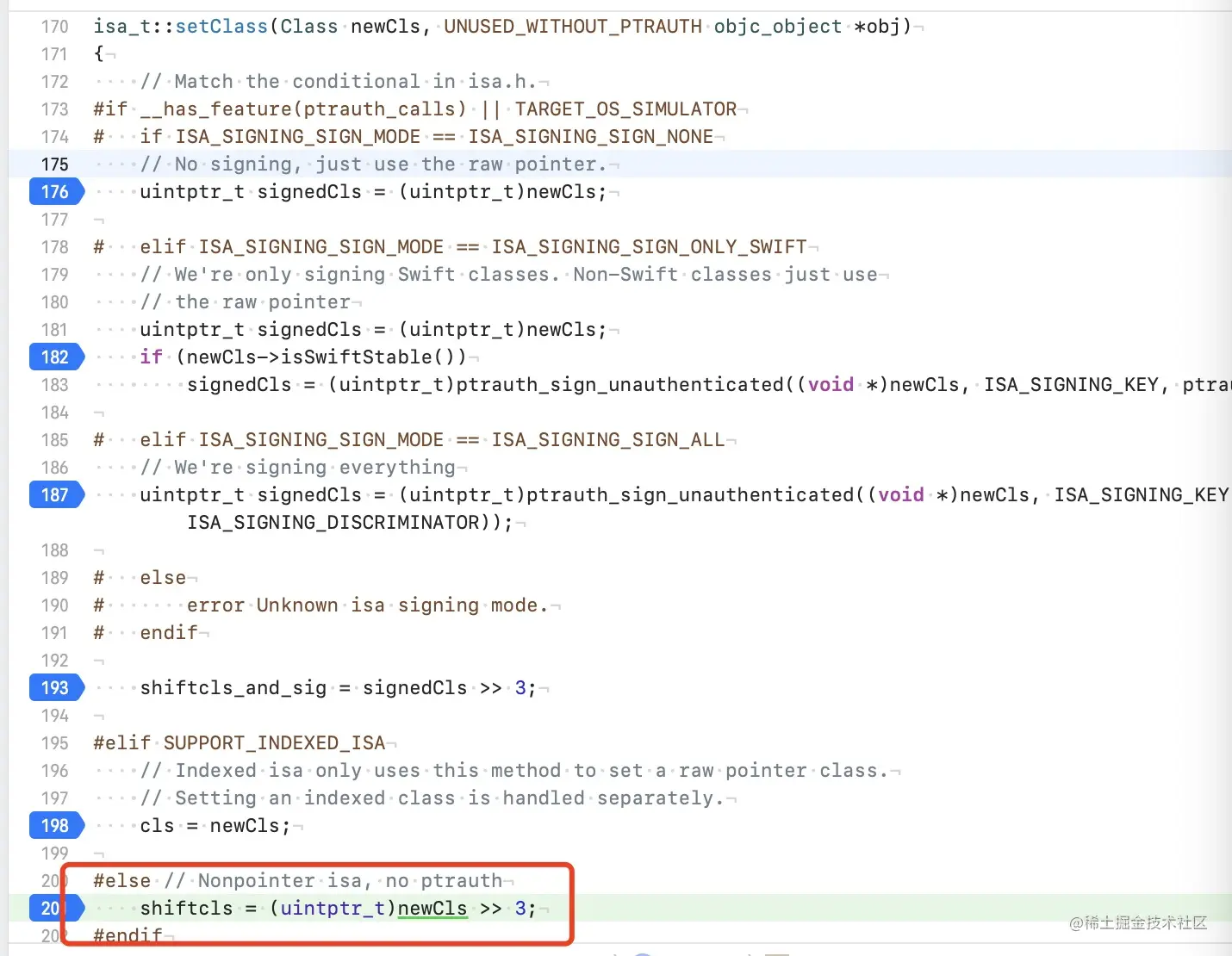The height and width of the screenshot is (956, 1232).
Task: Click the underlined newCls variable on the last line
Action: pos(432,908)
